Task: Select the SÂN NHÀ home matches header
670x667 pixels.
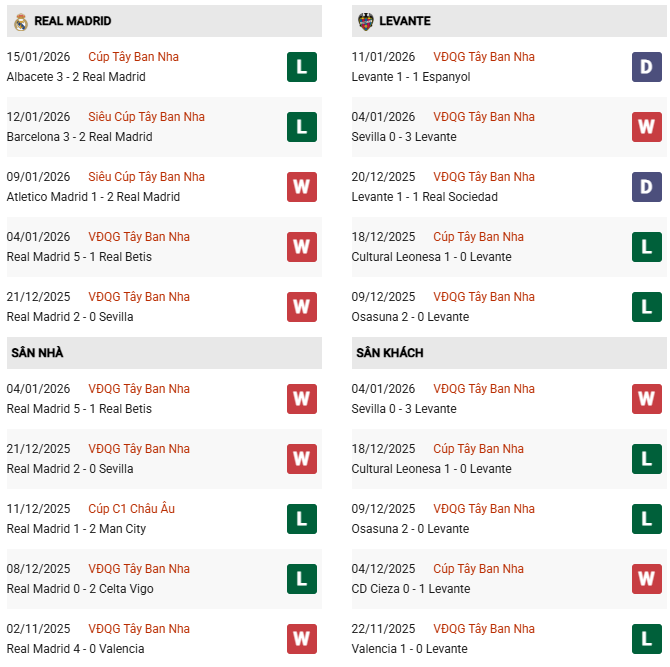Action: pyautogui.click(x=37, y=353)
